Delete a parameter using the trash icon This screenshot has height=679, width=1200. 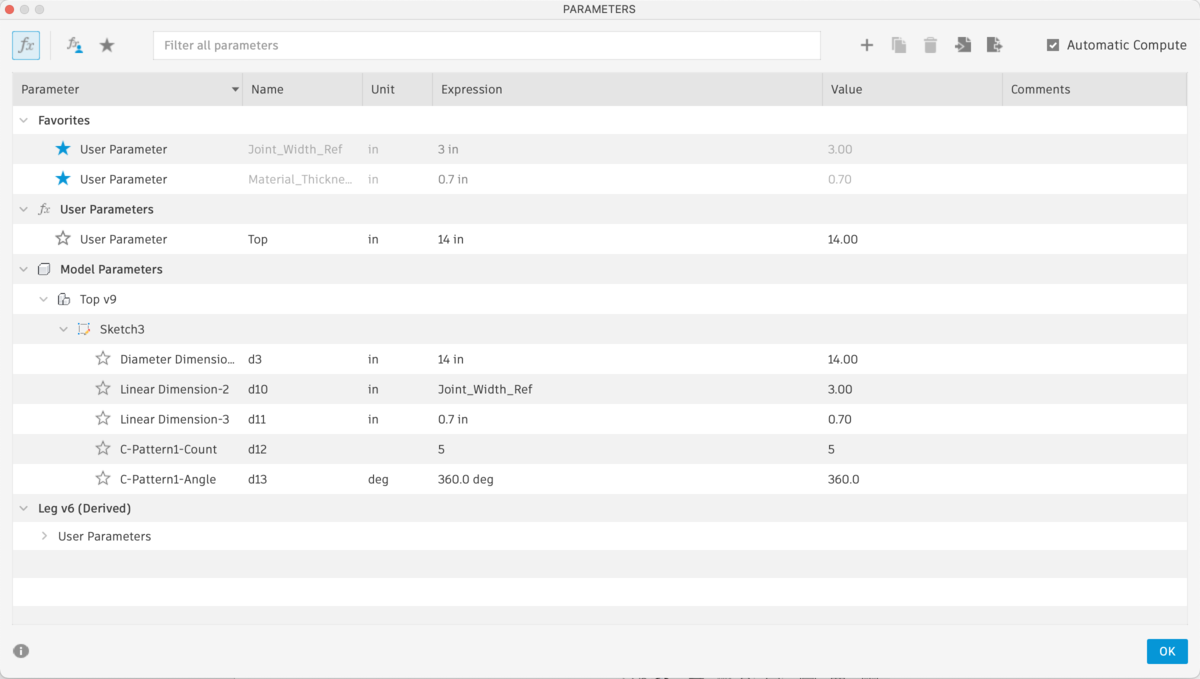(930, 45)
